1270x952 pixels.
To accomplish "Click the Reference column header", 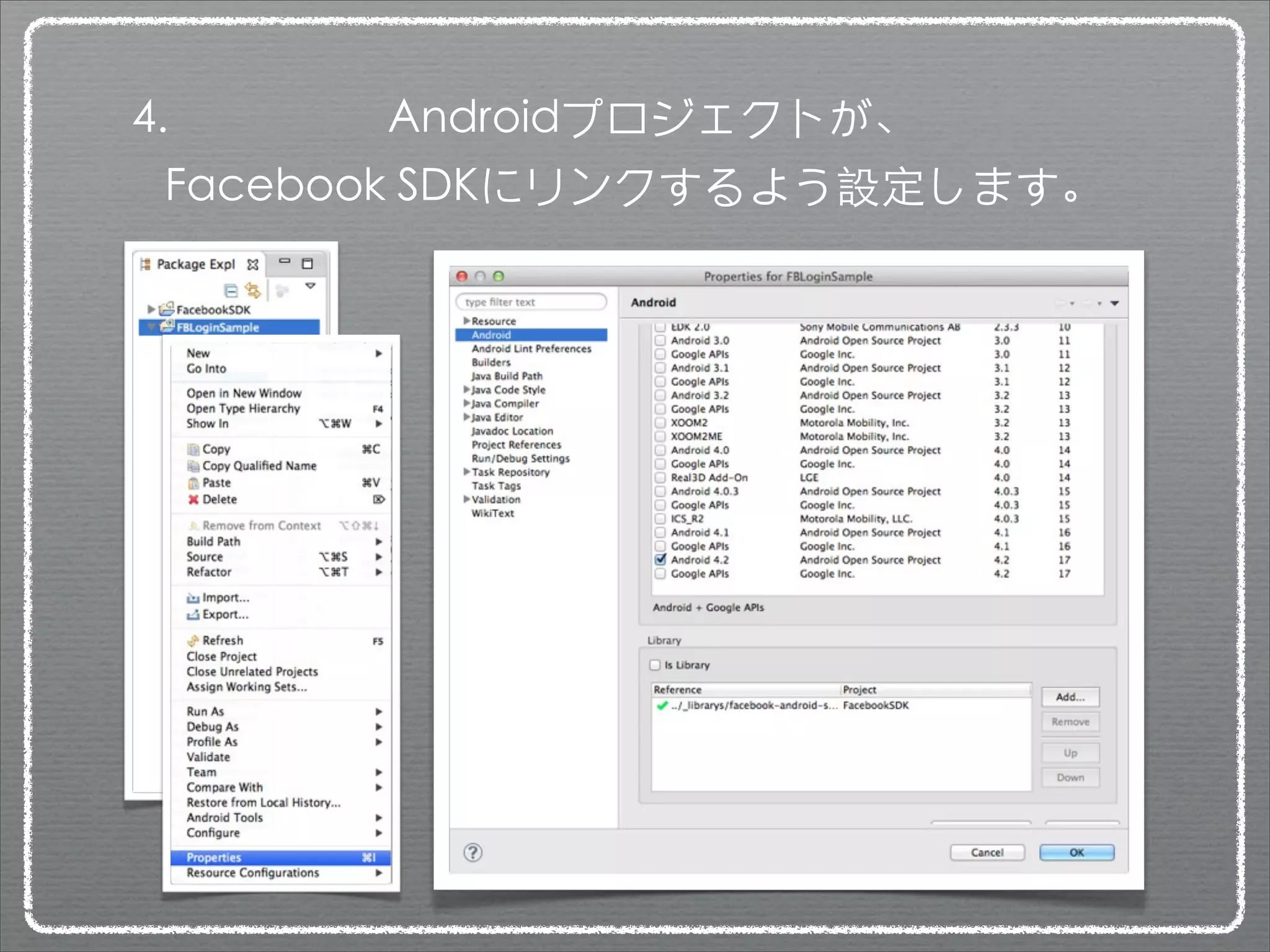I will point(747,690).
